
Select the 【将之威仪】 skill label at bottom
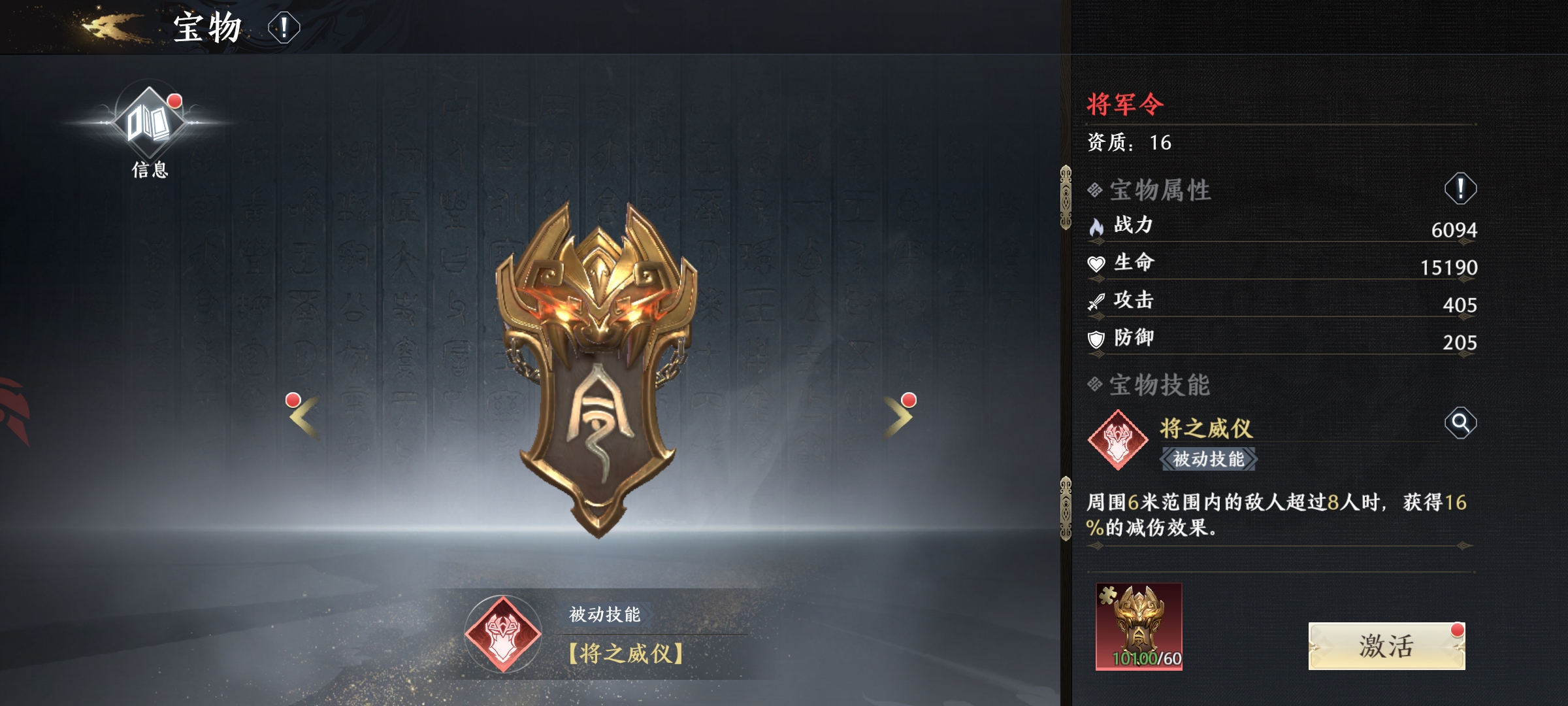point(625,653)
